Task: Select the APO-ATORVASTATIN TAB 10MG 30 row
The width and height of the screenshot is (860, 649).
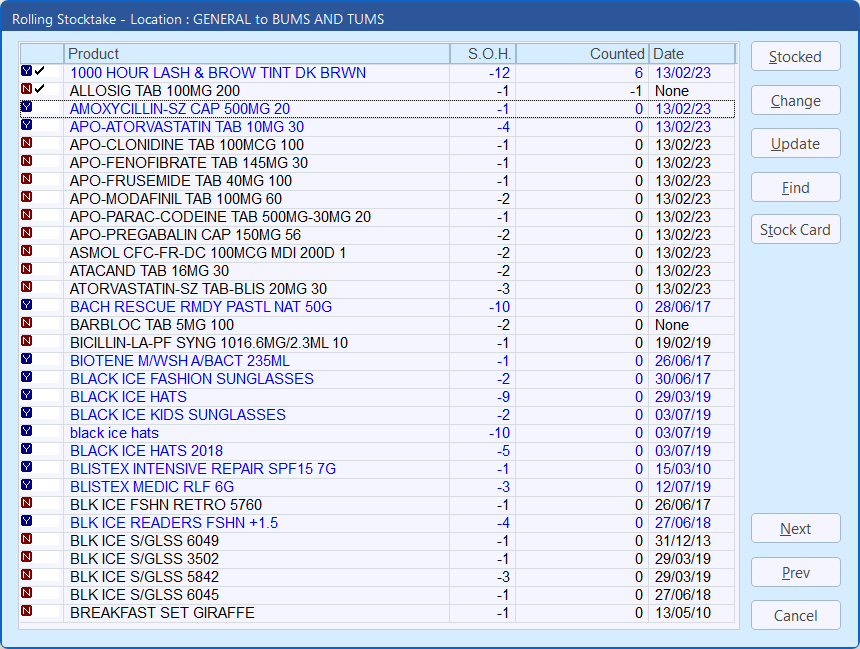Action: [x=187, y=127]
